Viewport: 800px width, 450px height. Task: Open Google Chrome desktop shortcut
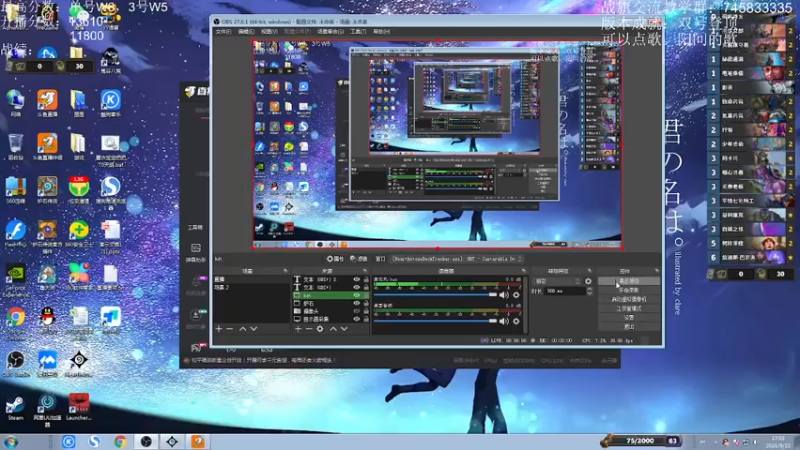pos(15,320)
